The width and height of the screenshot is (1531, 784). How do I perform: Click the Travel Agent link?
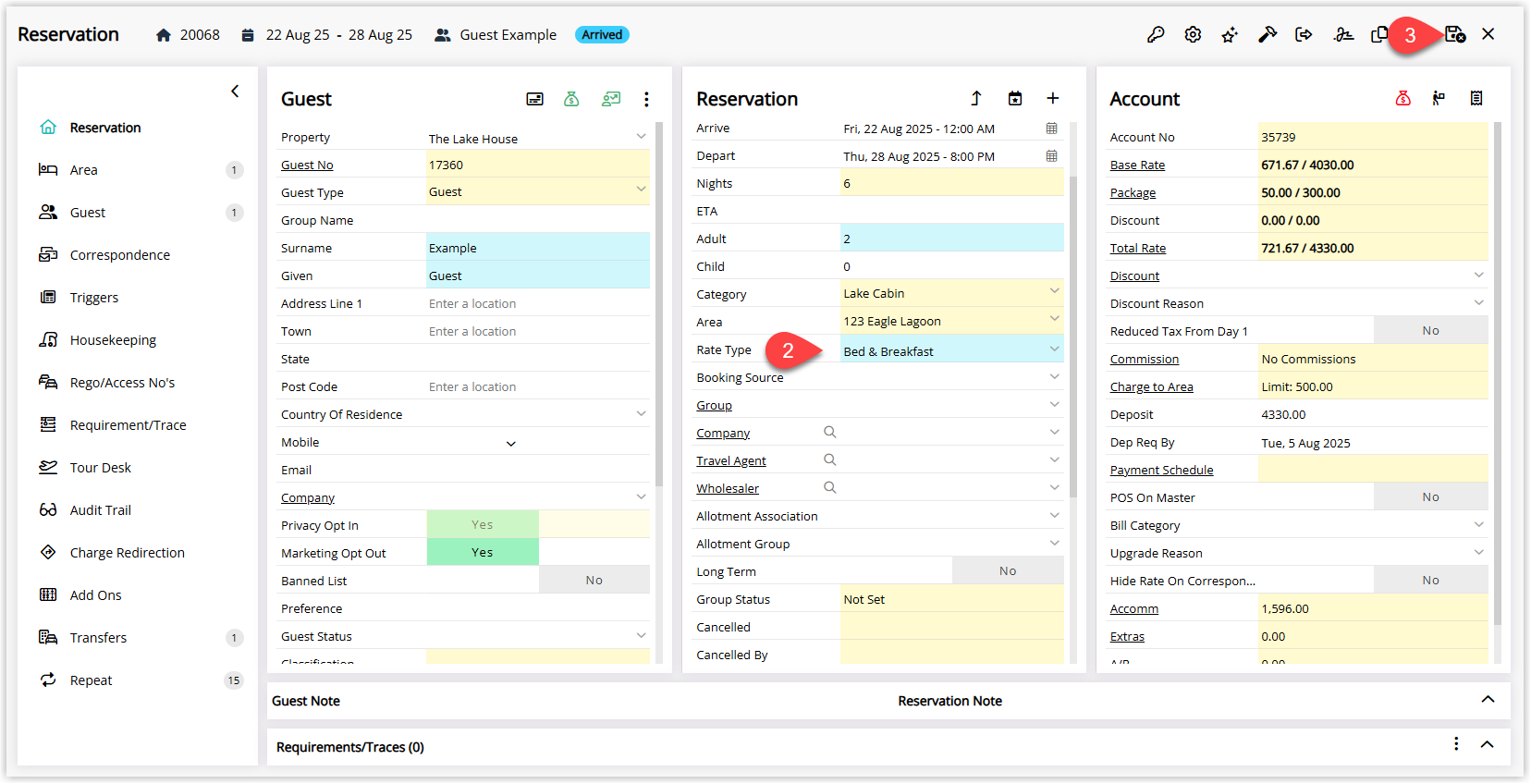pos(731,460)
